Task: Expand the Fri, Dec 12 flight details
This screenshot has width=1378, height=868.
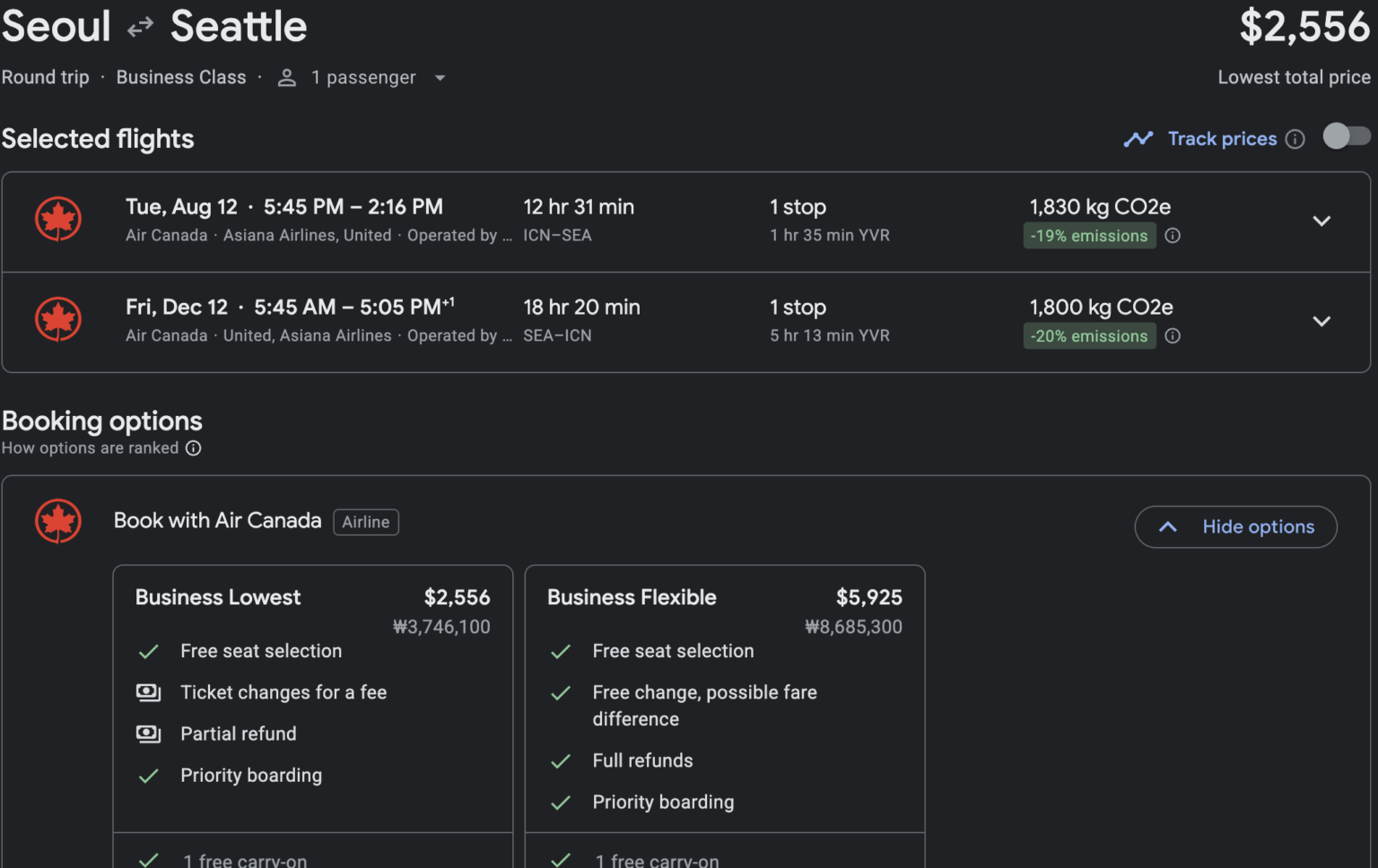Action: [x=1321, y=322]
